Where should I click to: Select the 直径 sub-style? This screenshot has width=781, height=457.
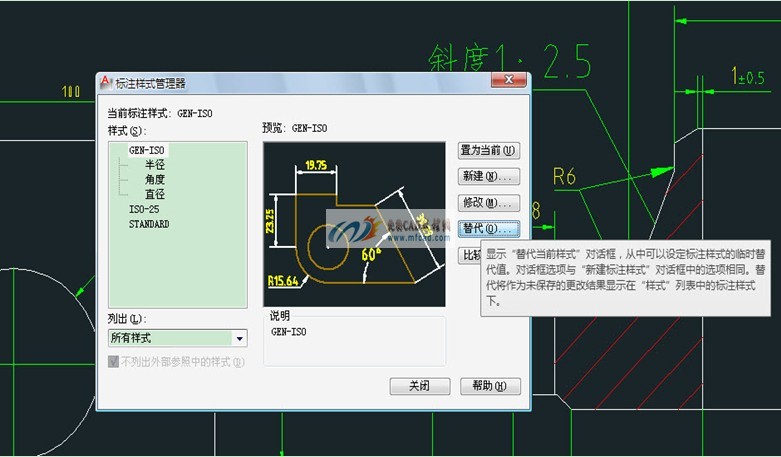(155, 194)
